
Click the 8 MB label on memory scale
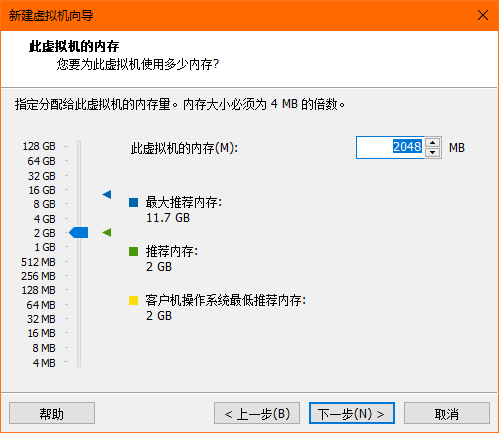pyautogui.click(x=44, y=348)
